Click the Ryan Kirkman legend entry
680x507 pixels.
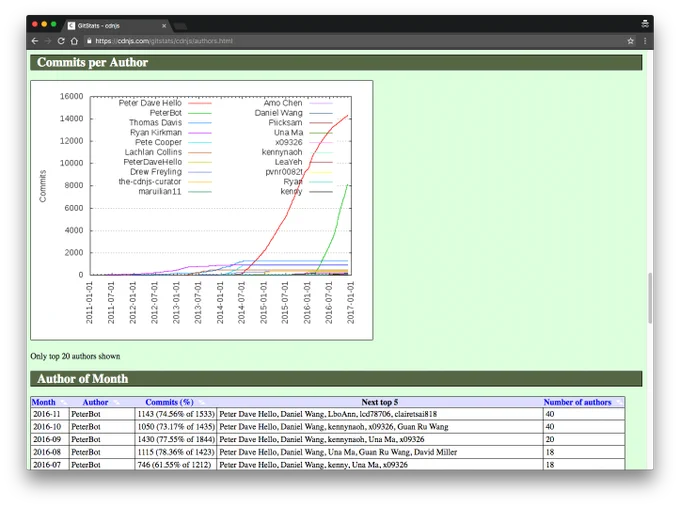point(170,133)
